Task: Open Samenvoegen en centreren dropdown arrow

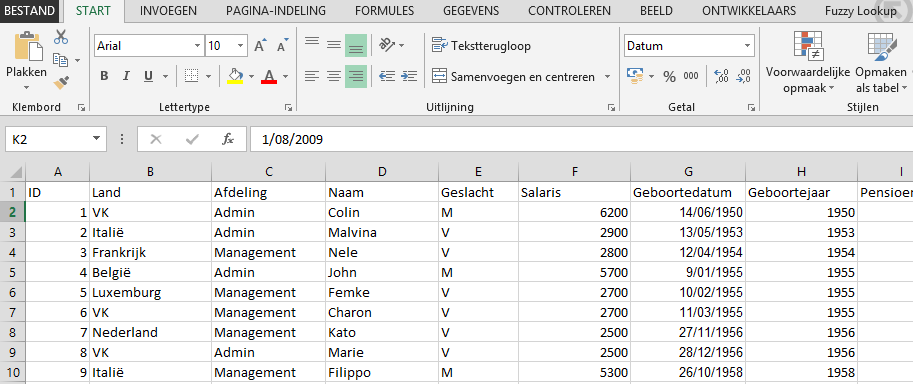Action: tap(607, 76)
